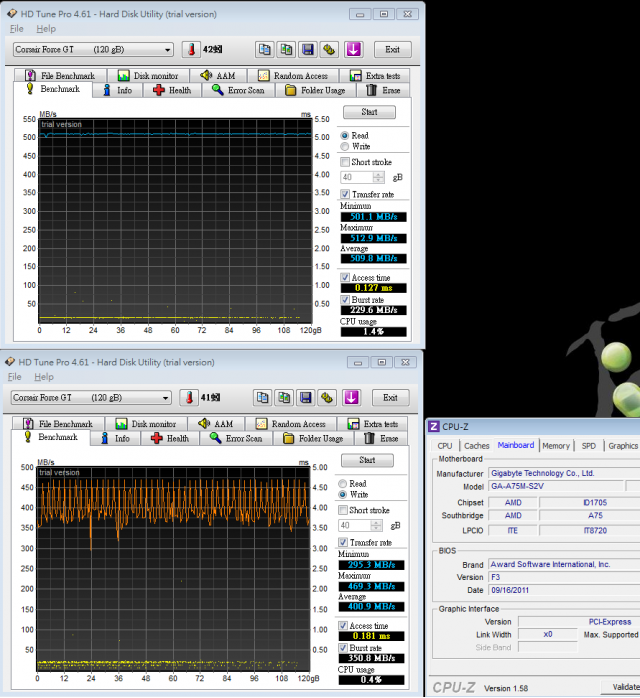
Task: Open AAM tab in top HD Tune window
Action: pos(218,76)
